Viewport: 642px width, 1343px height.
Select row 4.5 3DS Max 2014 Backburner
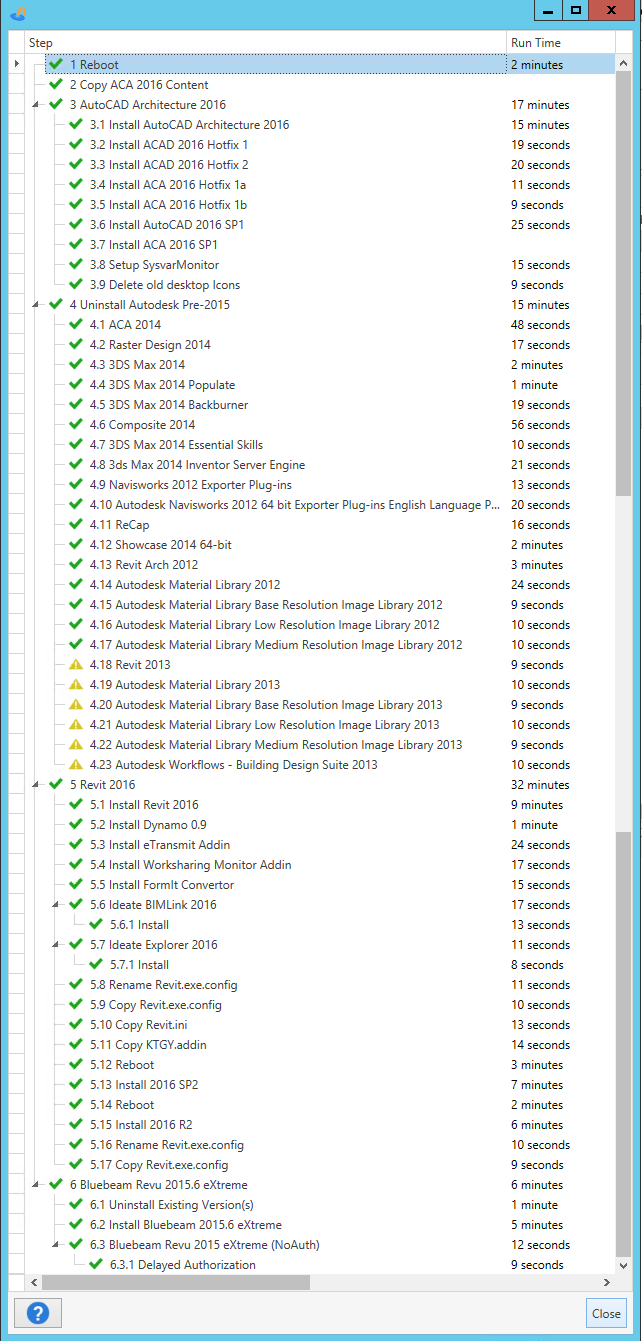pos(320,405)
